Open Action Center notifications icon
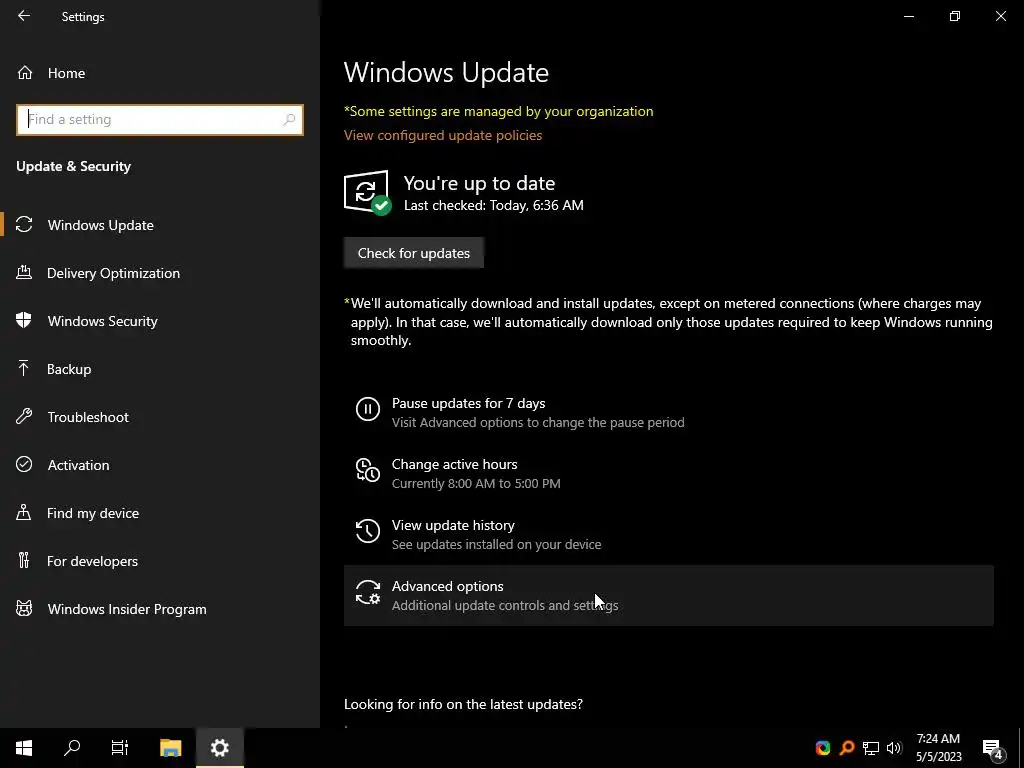1024x768 pixels. click(993, 748)
